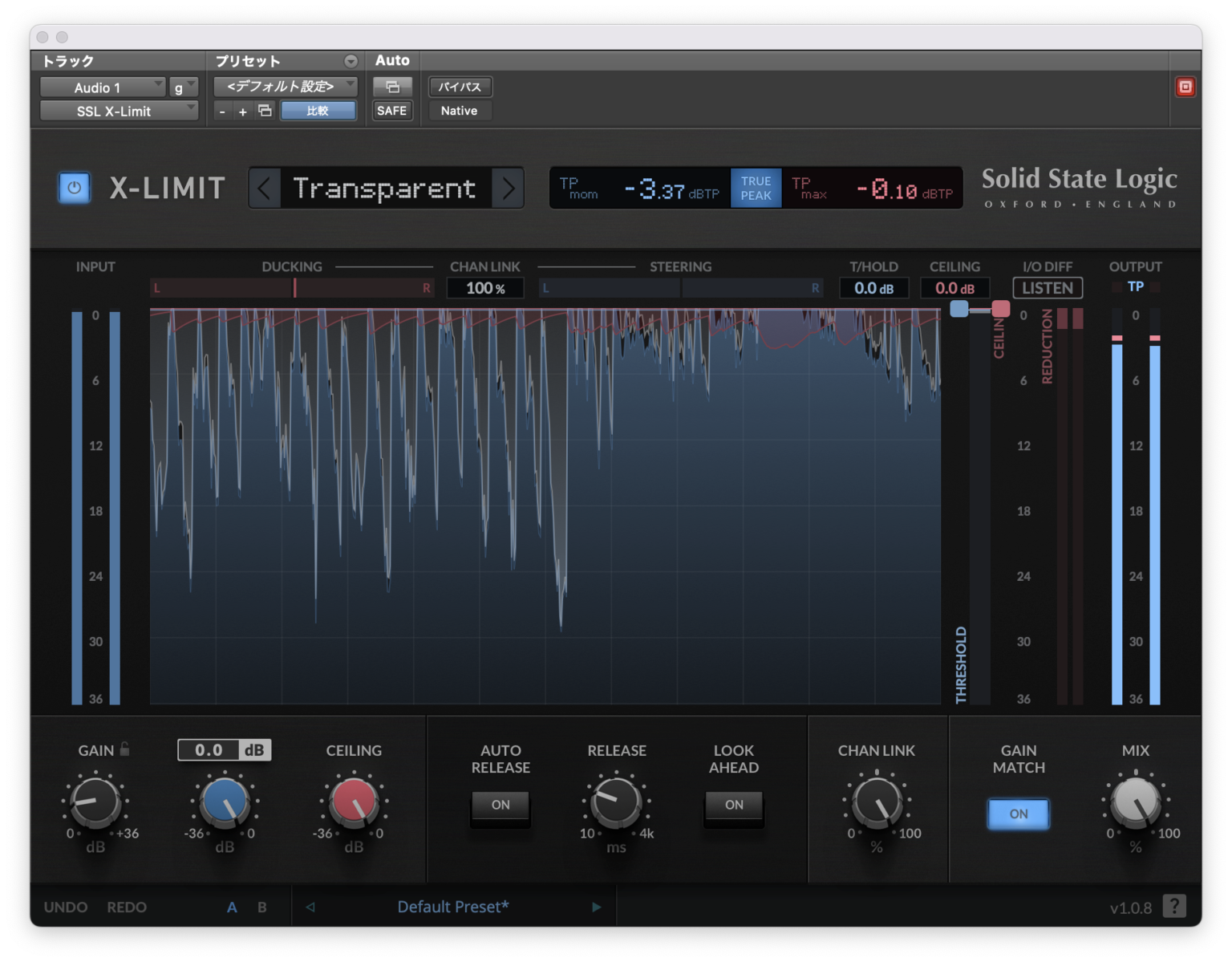Open the Audio 1 track dropdown
The height and width of the screenshot is (962, 1232).
103,87
